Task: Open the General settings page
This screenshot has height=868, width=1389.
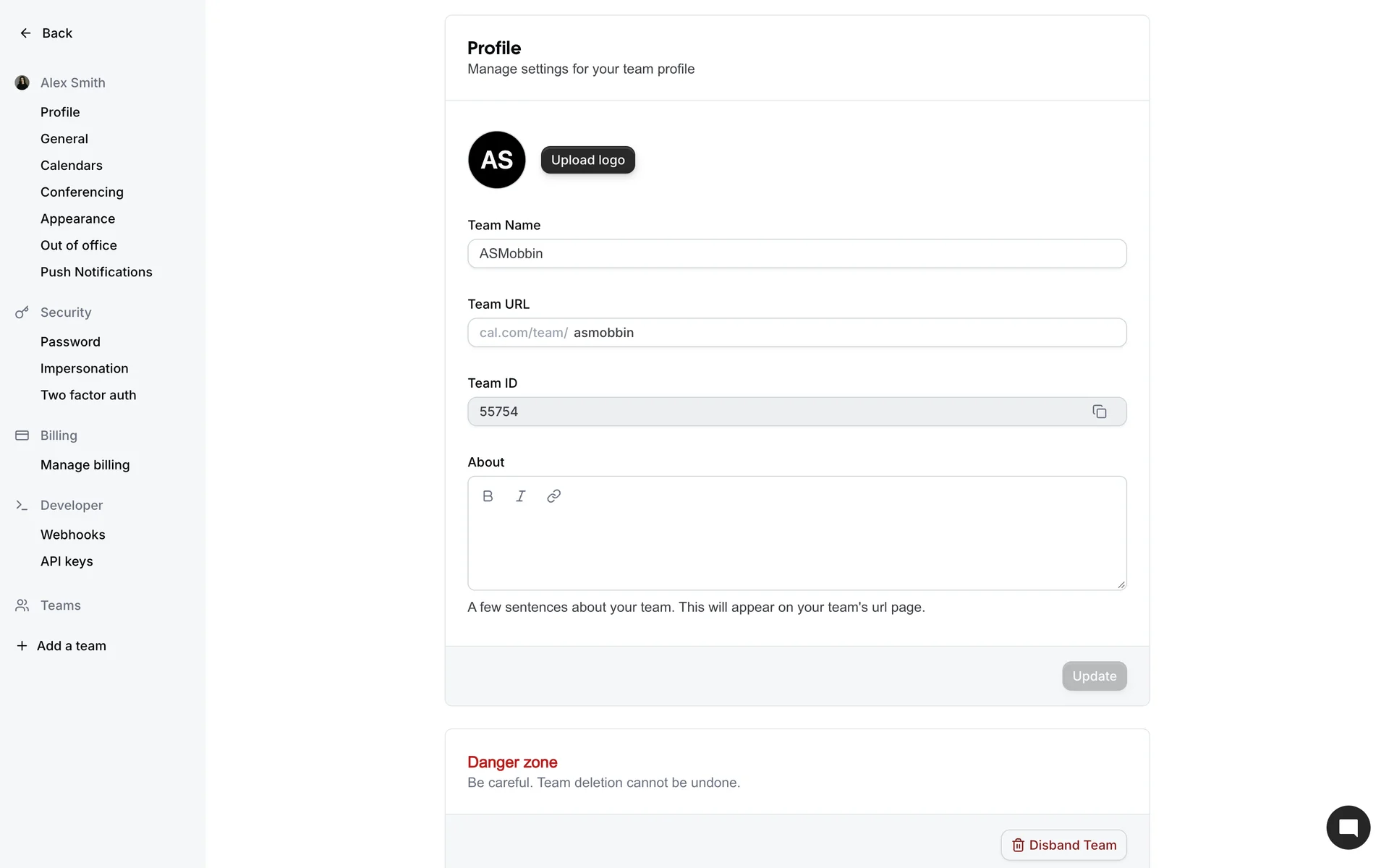Action: coord(64,139)
